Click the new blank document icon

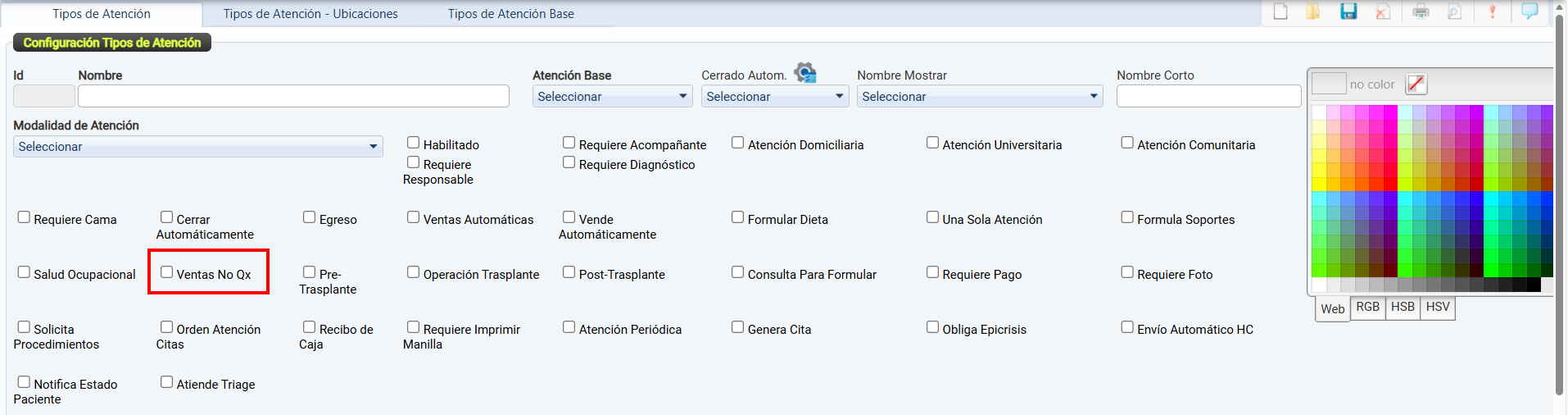tap(1280, 11)
